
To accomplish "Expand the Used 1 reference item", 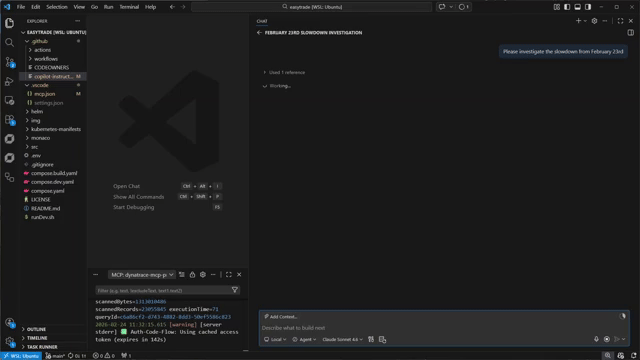I will [284, 72].
